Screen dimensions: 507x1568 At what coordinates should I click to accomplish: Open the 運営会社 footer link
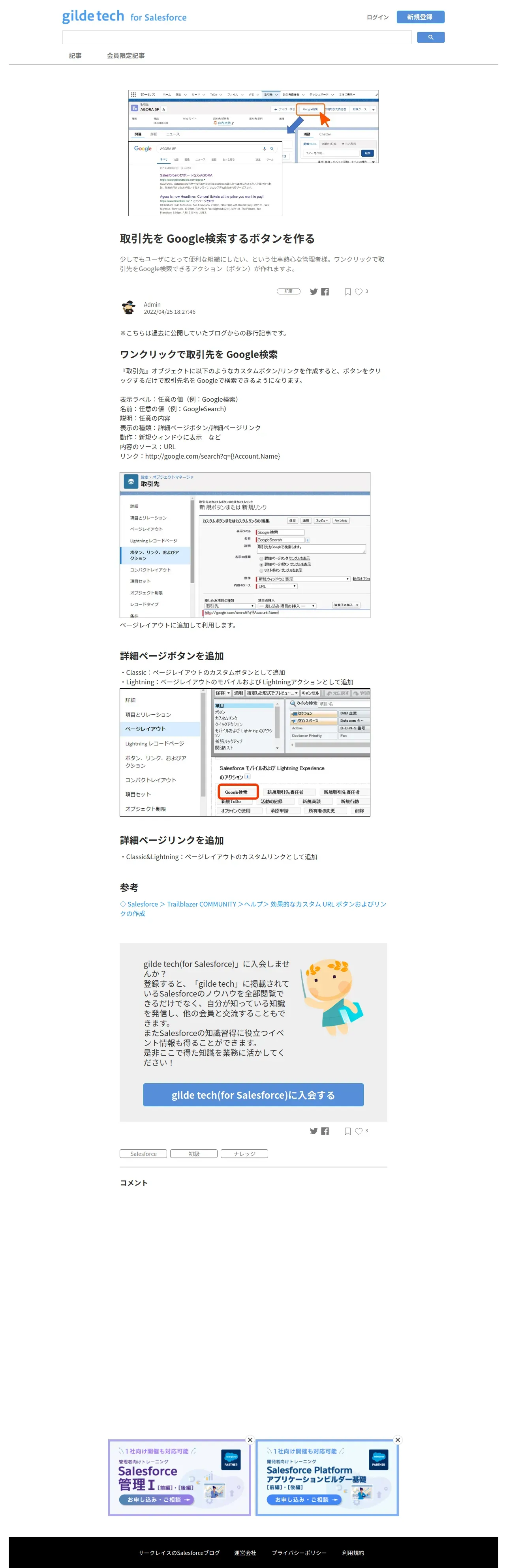point(245,1552)
